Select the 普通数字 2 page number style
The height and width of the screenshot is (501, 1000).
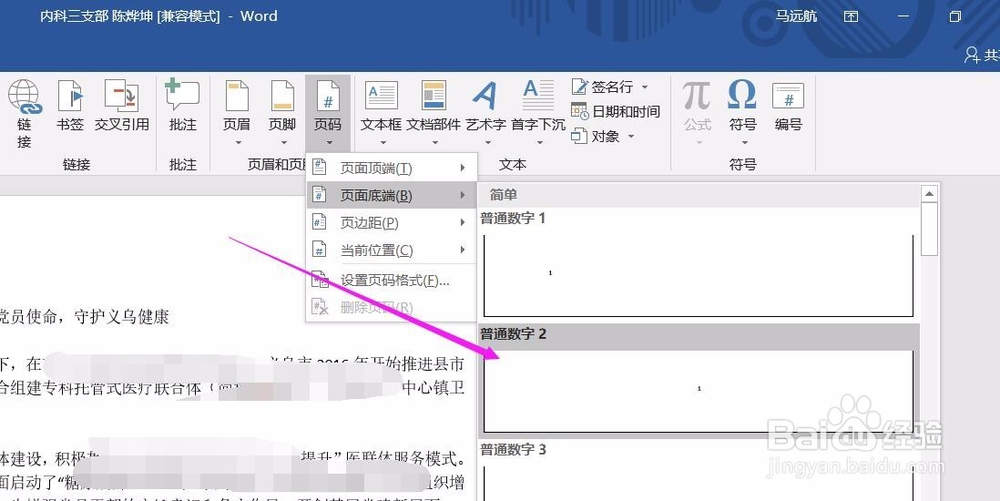point(698,381)
